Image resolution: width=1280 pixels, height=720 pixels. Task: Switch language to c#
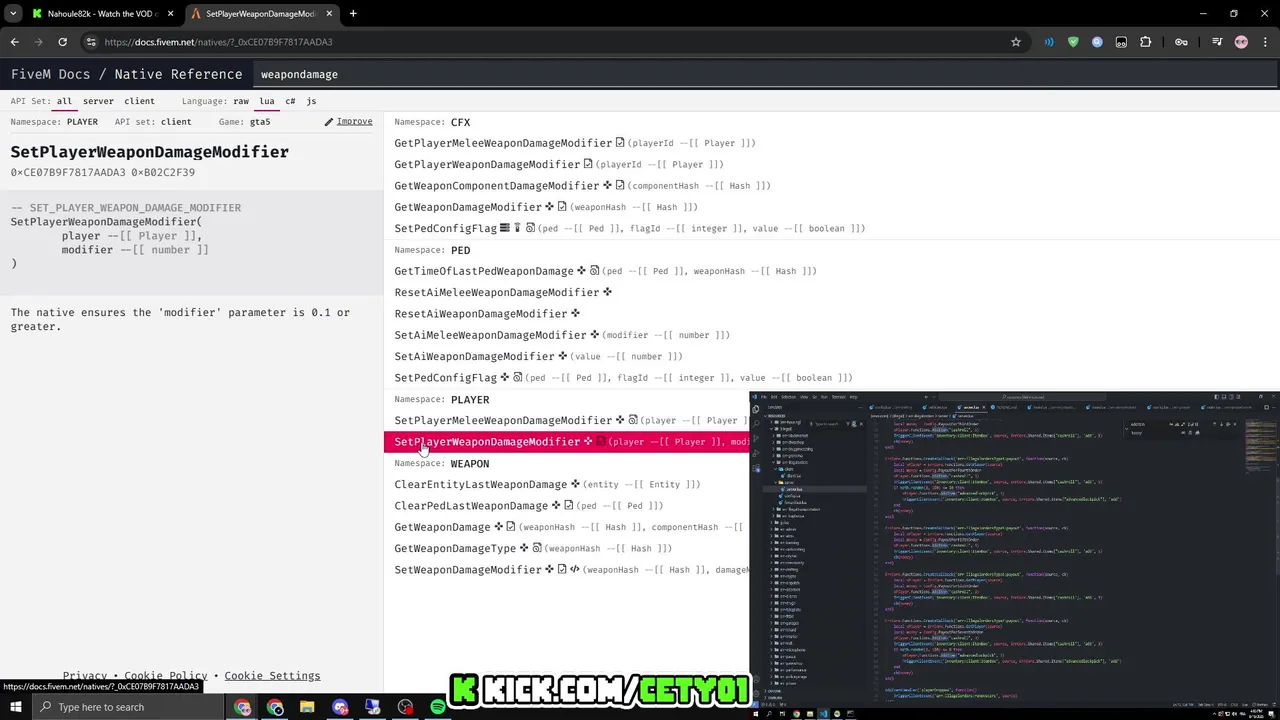click(x=290, y=101)
